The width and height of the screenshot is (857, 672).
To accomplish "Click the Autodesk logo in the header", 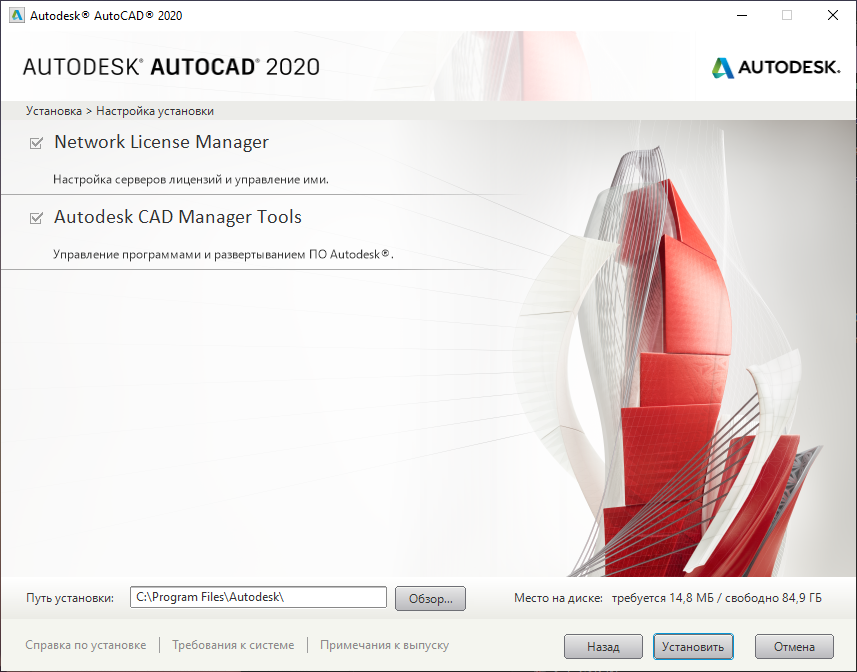I will pyautogui.click(x=776, y=68).
